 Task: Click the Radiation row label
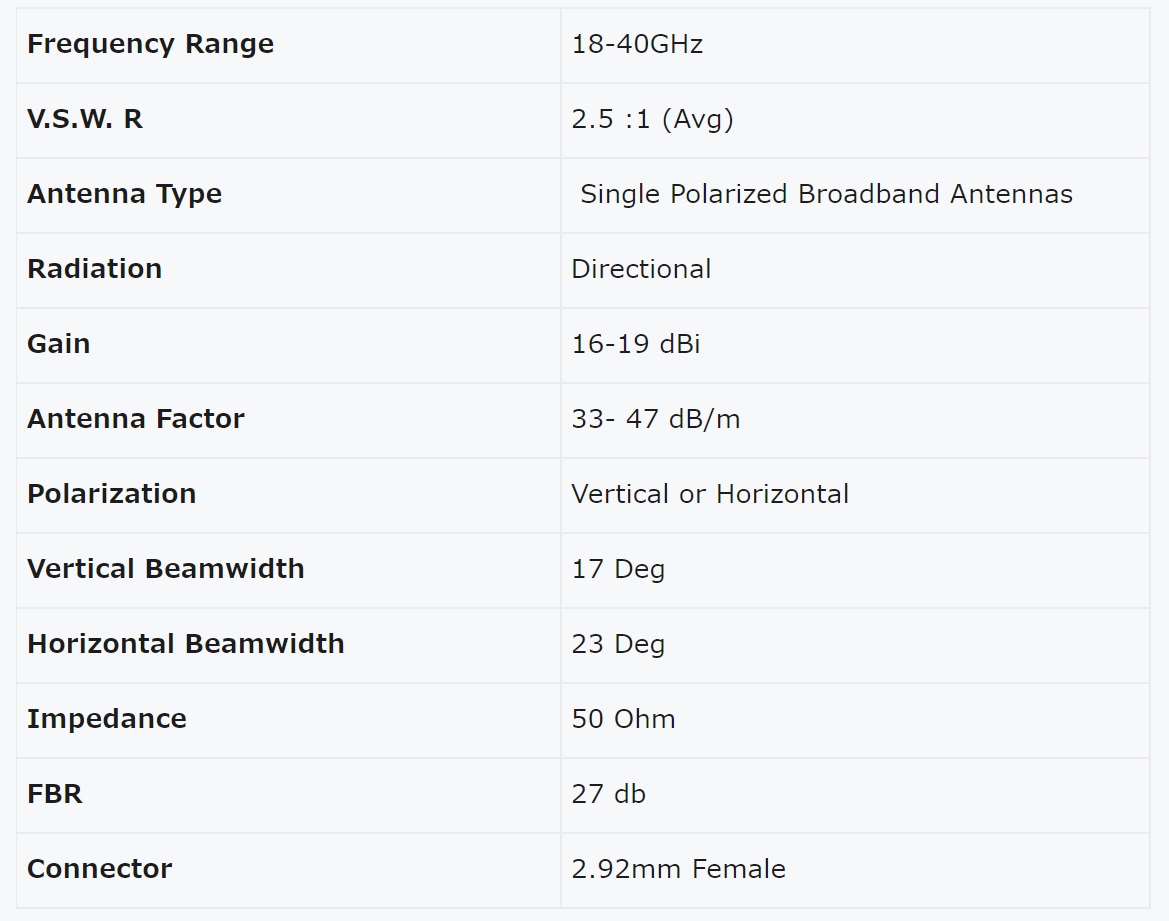point(95,269)
